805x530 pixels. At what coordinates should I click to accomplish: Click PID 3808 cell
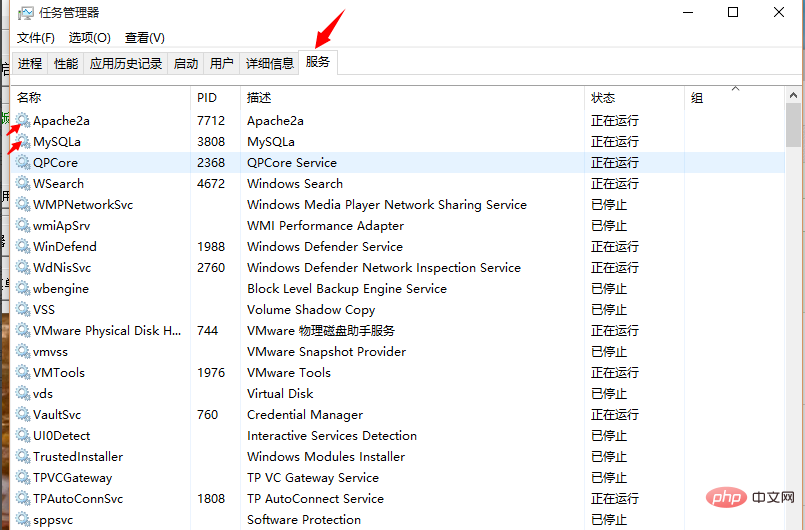(x=211, y=142)
